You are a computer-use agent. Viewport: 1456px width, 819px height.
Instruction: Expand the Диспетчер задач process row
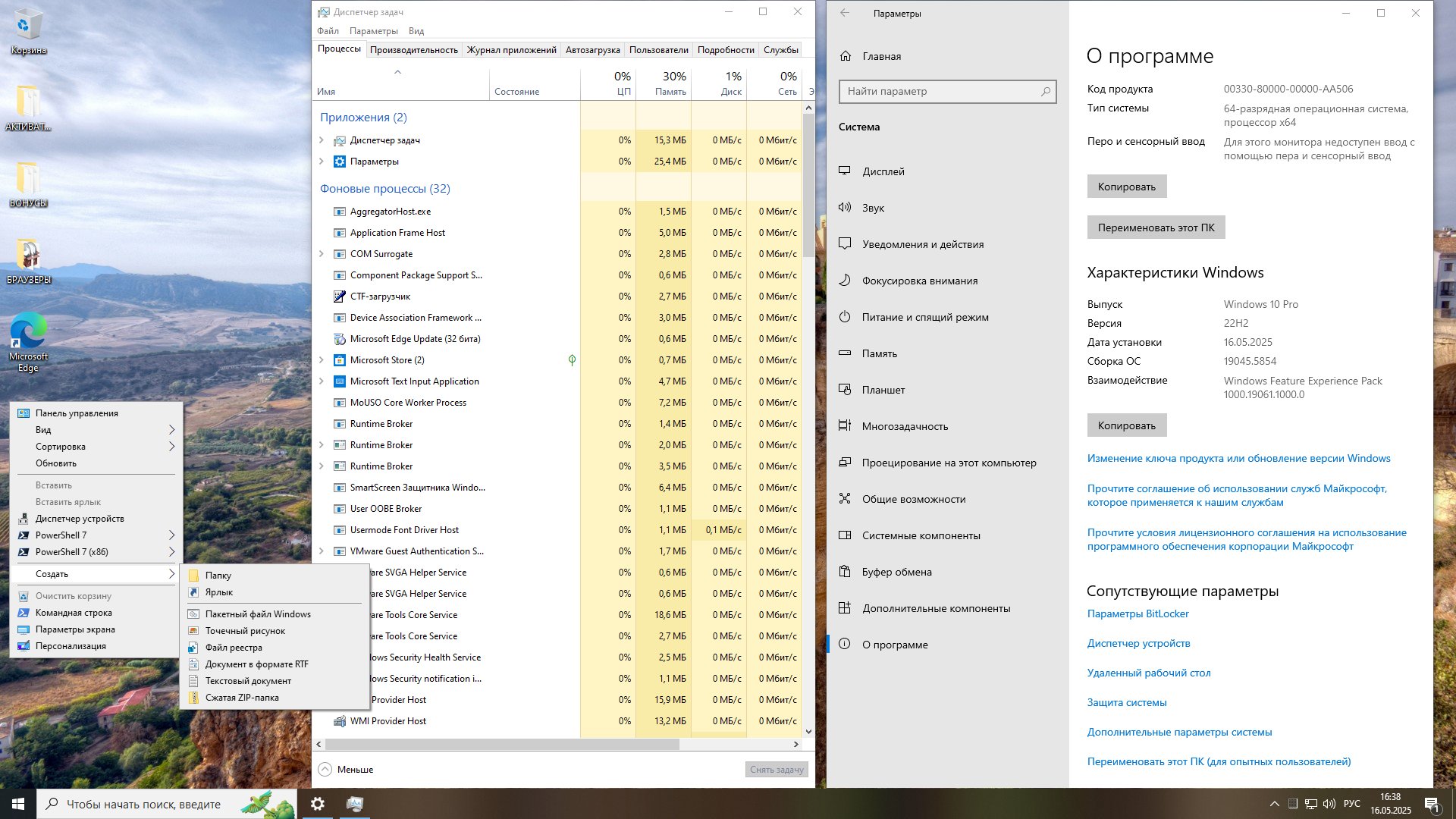point(322,140)
